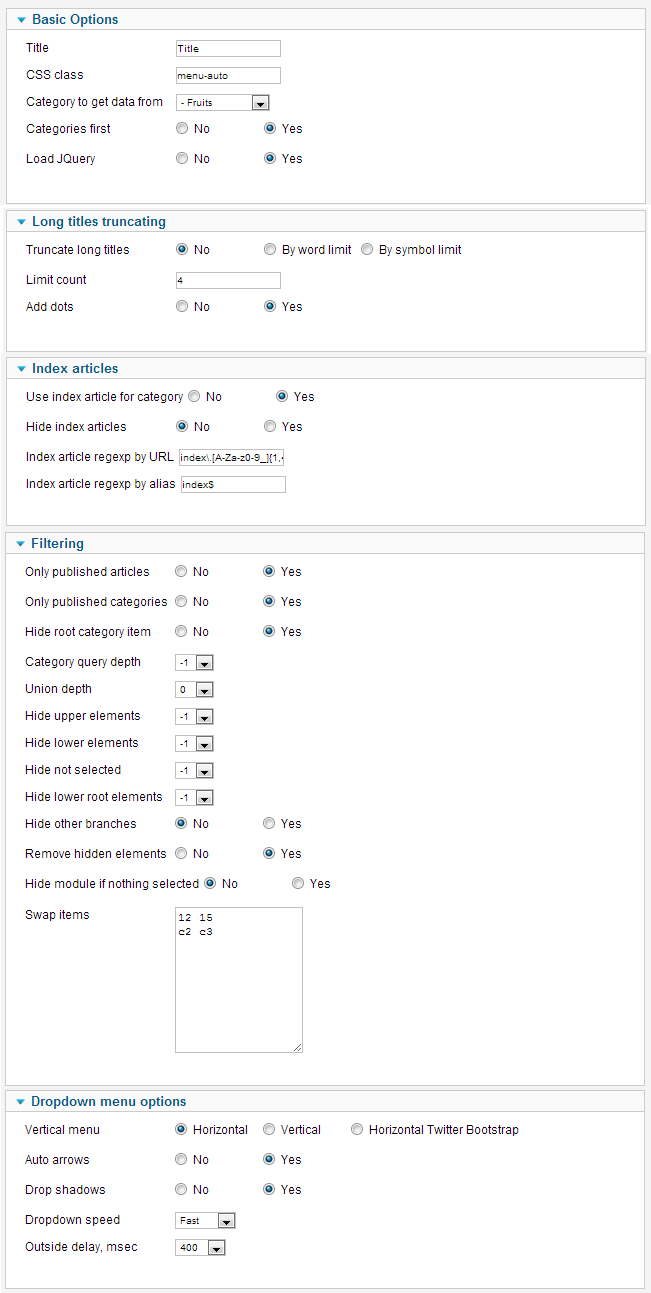Choose Horizontal Twitter Bootstrap menu option

(x=357, y=1129)
